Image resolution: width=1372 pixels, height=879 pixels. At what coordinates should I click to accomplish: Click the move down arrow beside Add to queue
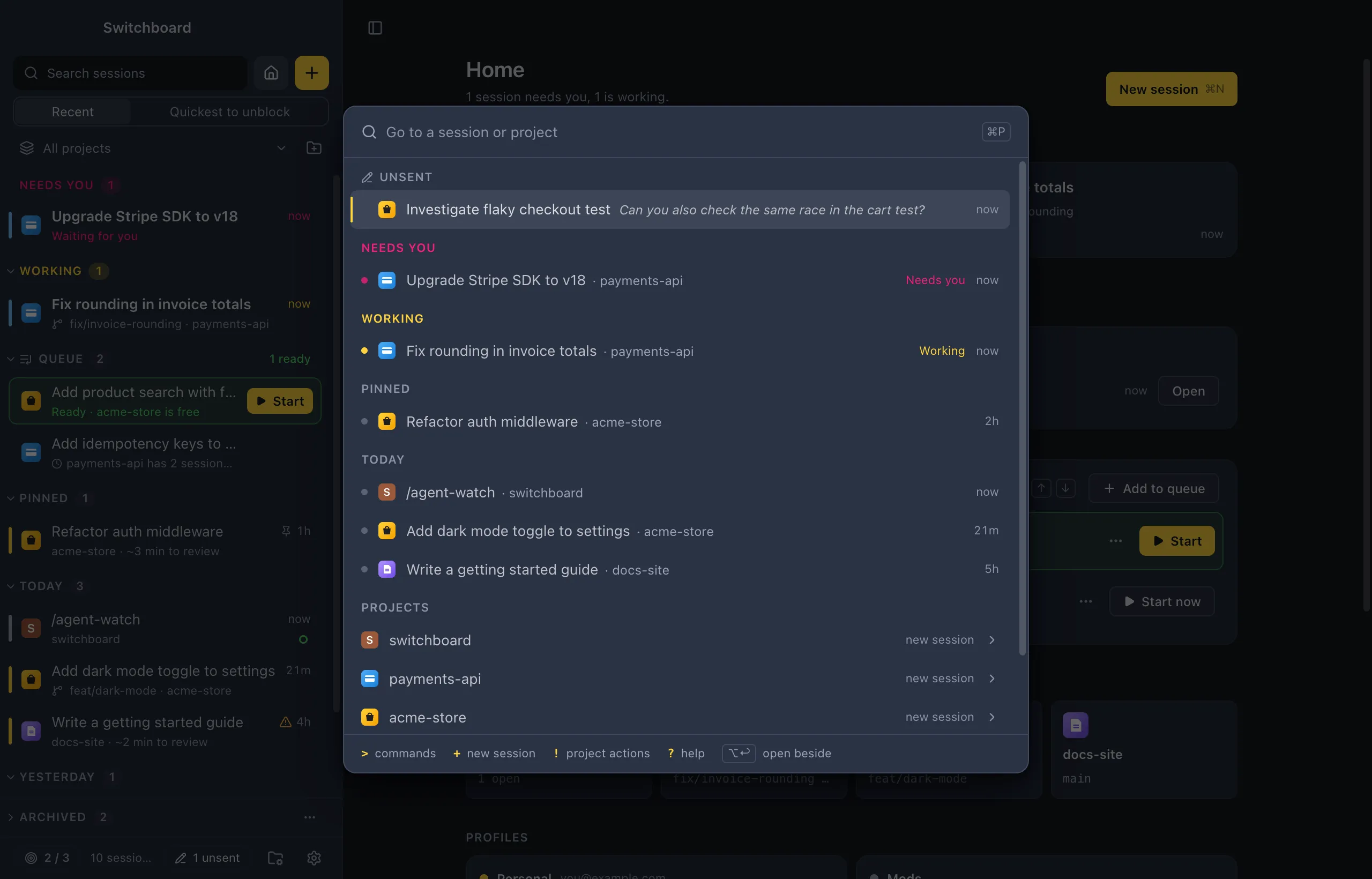coord(1065,488)
